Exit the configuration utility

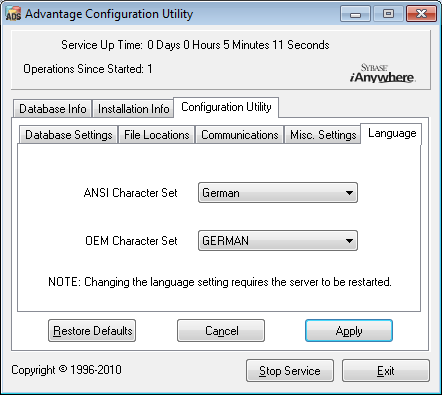click(x=386, y=371)
